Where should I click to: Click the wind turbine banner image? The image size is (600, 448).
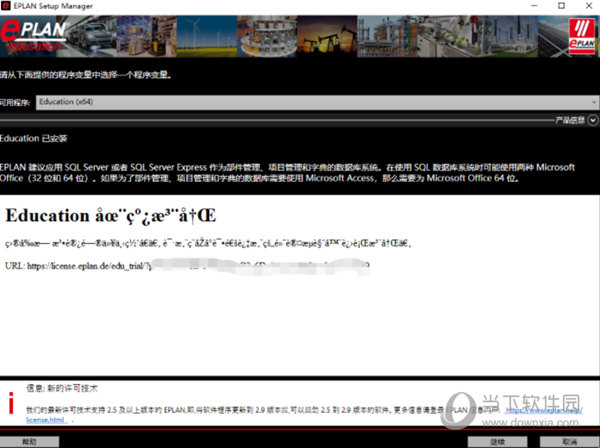click(x=207, y=36)
